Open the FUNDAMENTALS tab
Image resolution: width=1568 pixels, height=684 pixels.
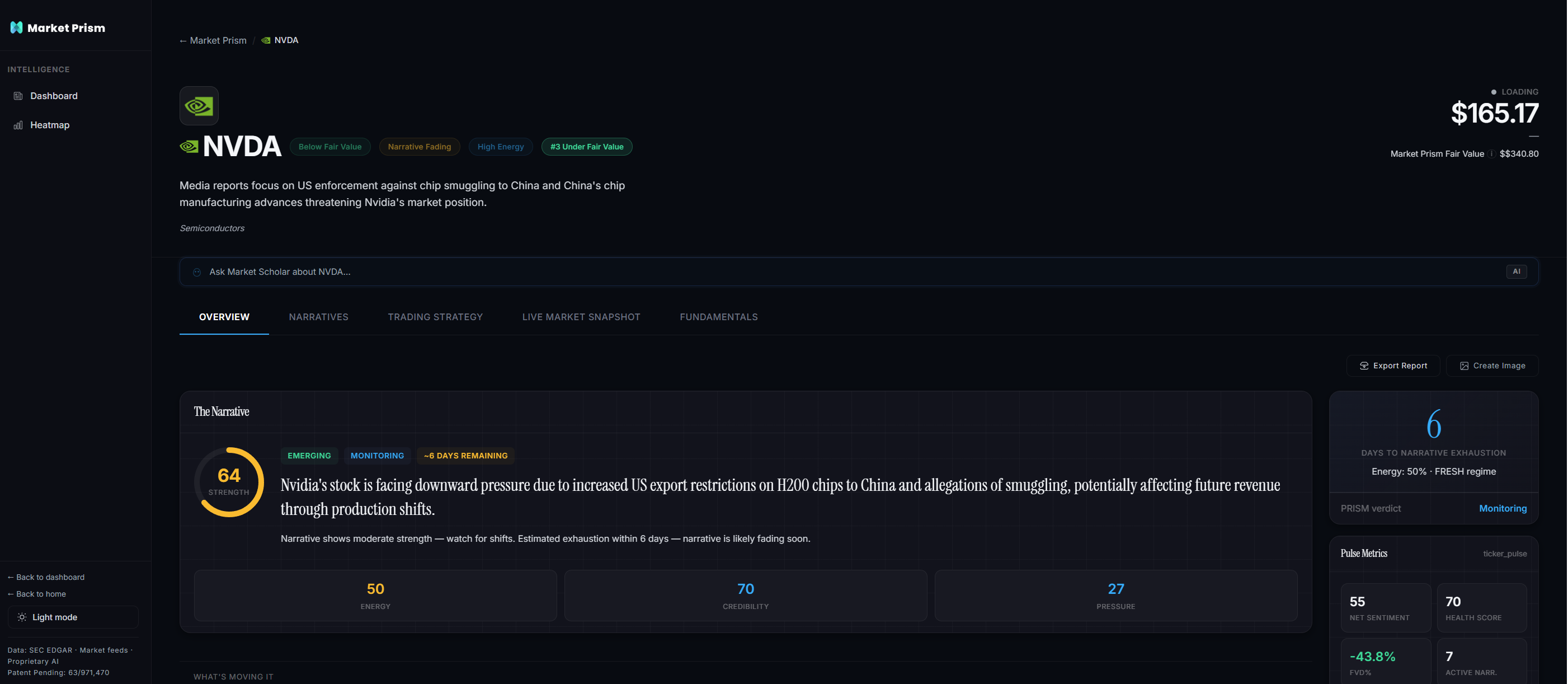(x=718, y=317)
